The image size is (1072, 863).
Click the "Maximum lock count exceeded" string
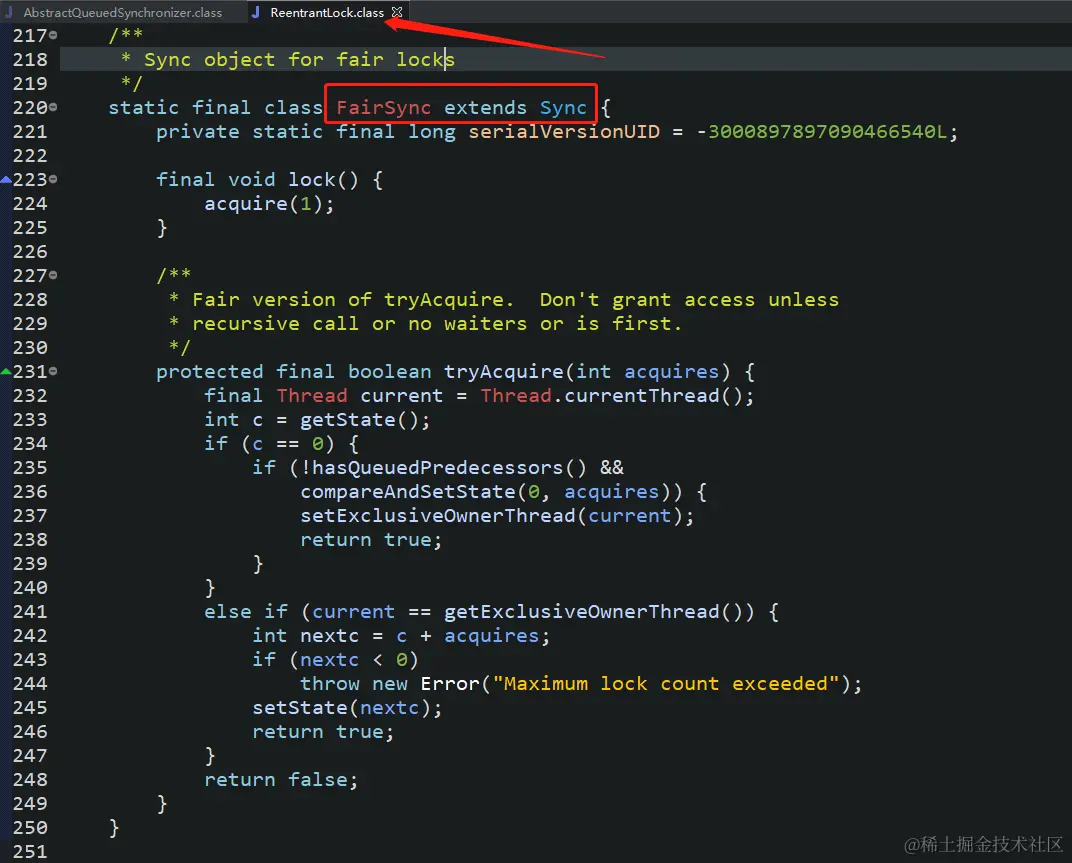click(666, 683)
